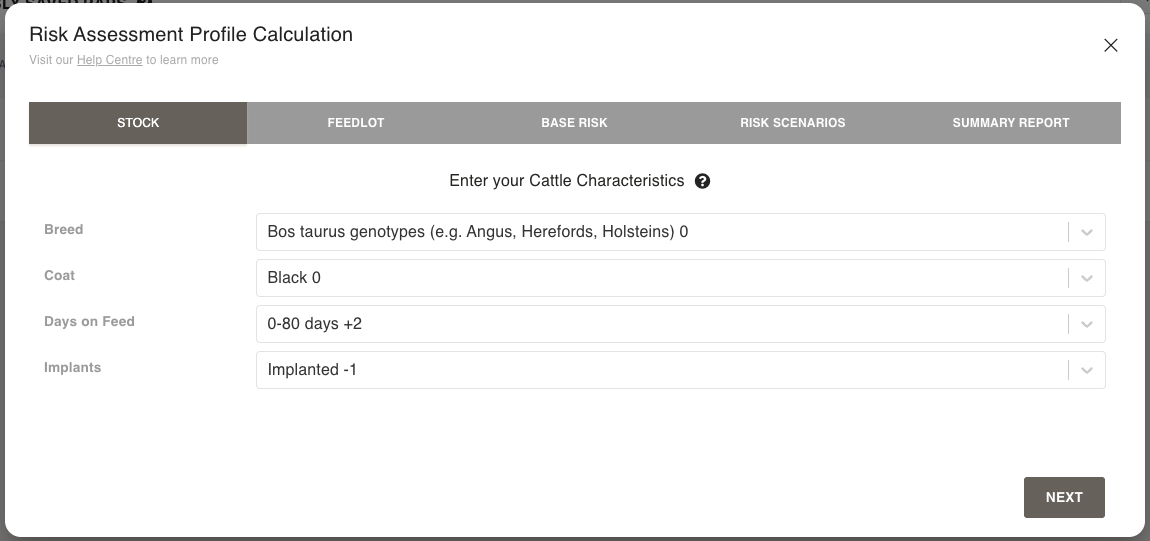The width and height of the screenshot is (1150, 541).
Task: Expand the Days on Feed chevron
Action: (1087, 324)
